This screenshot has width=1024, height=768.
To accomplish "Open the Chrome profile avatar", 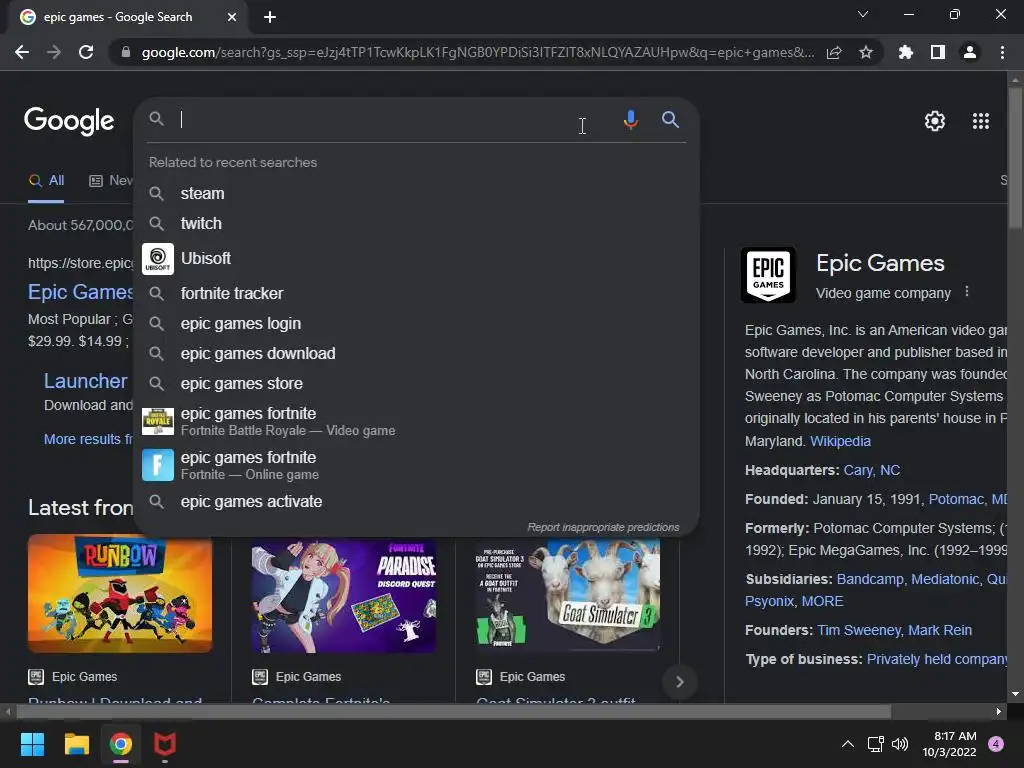I will click(970, 52).
